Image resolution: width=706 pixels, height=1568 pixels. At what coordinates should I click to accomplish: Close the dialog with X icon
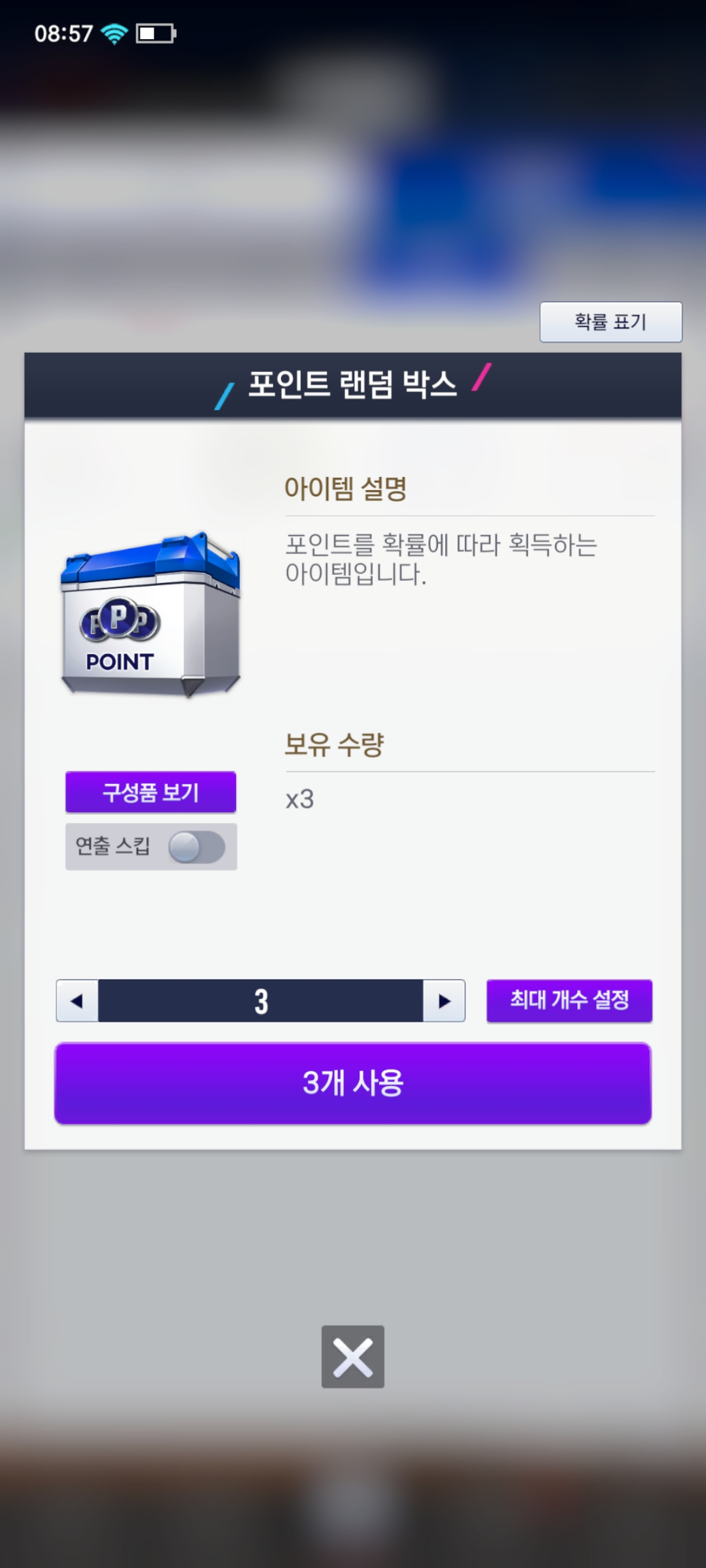[353, 1356]
